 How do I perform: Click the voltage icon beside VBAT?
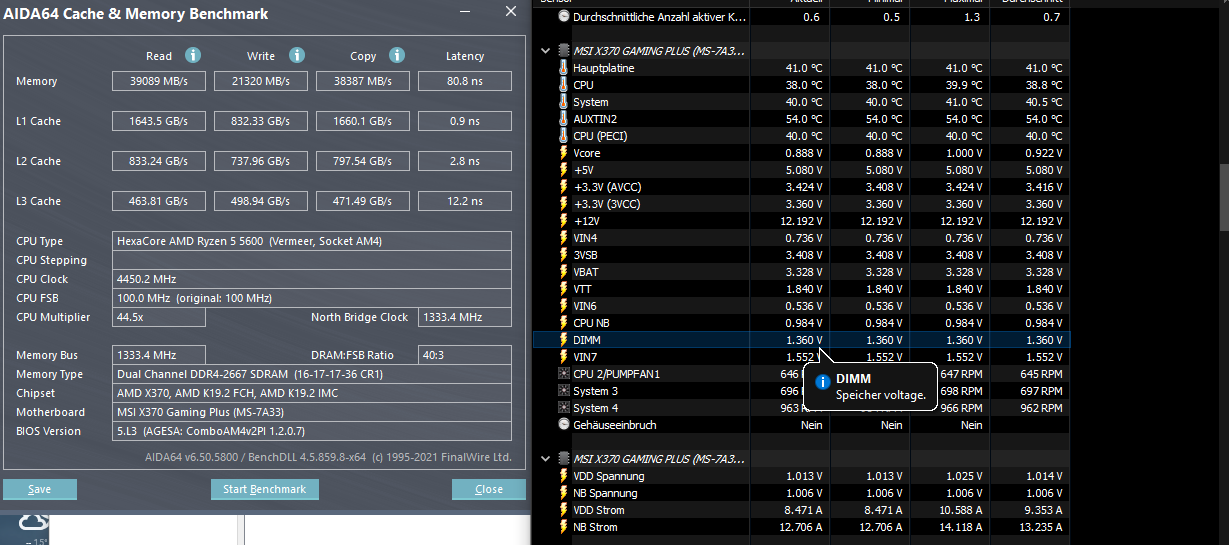[563, 272]
